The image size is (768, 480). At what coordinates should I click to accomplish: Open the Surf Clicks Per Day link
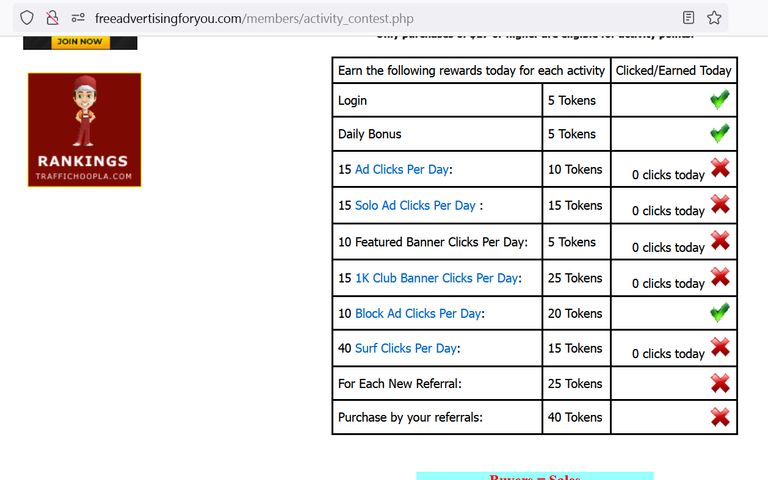[x=406, y=348]
